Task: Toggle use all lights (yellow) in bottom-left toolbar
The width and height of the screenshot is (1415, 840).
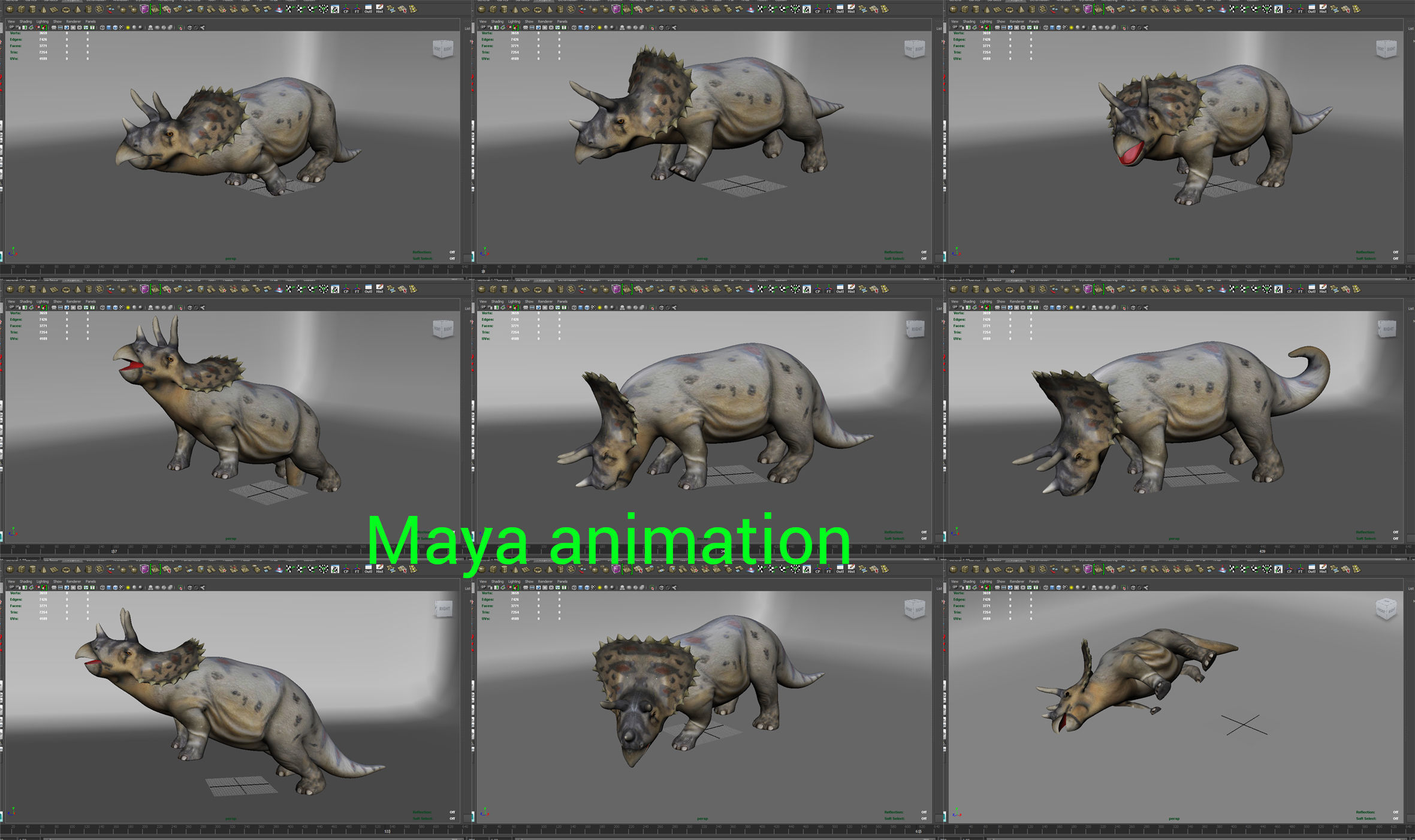Action: point(128,587)
